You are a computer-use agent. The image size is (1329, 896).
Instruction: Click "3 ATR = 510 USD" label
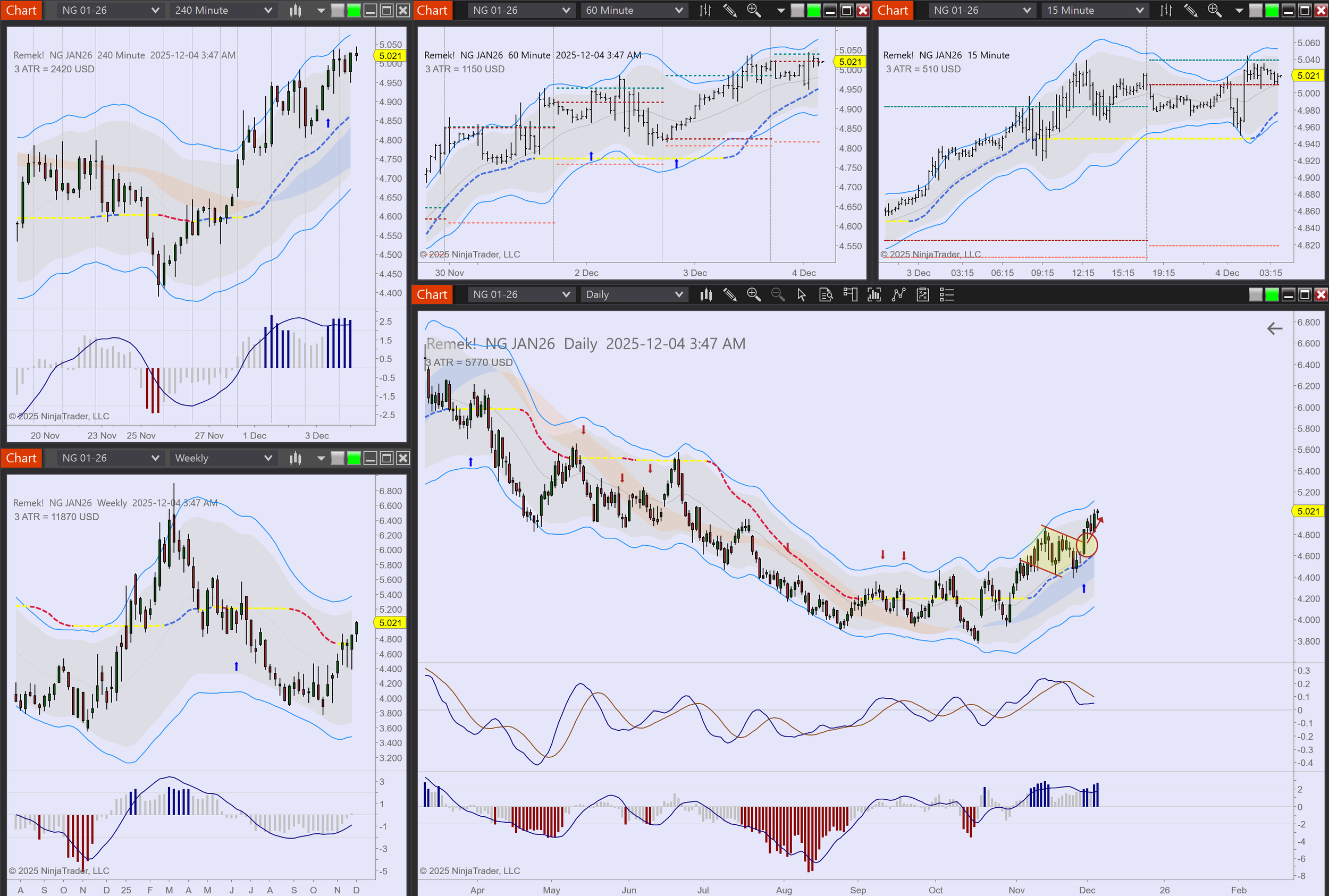tap(923, 69)
